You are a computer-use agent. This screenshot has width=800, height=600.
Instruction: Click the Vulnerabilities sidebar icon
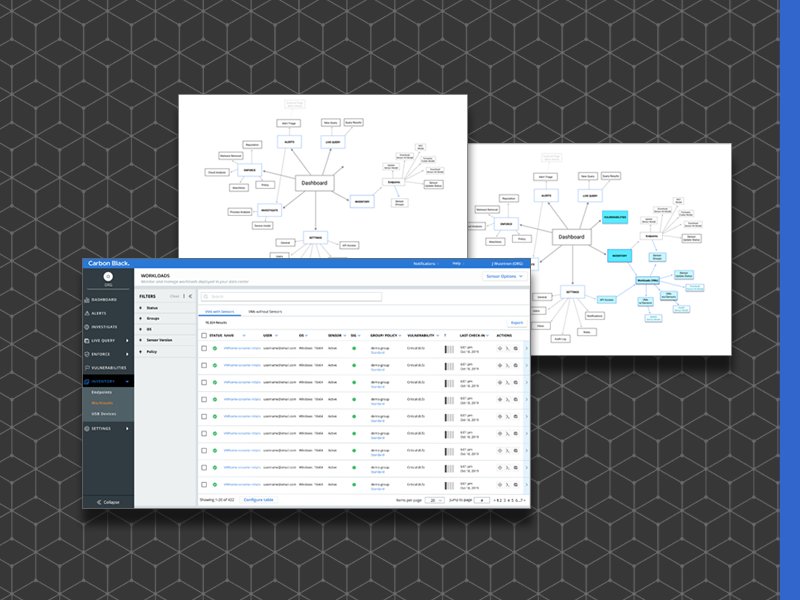[87, 367]
